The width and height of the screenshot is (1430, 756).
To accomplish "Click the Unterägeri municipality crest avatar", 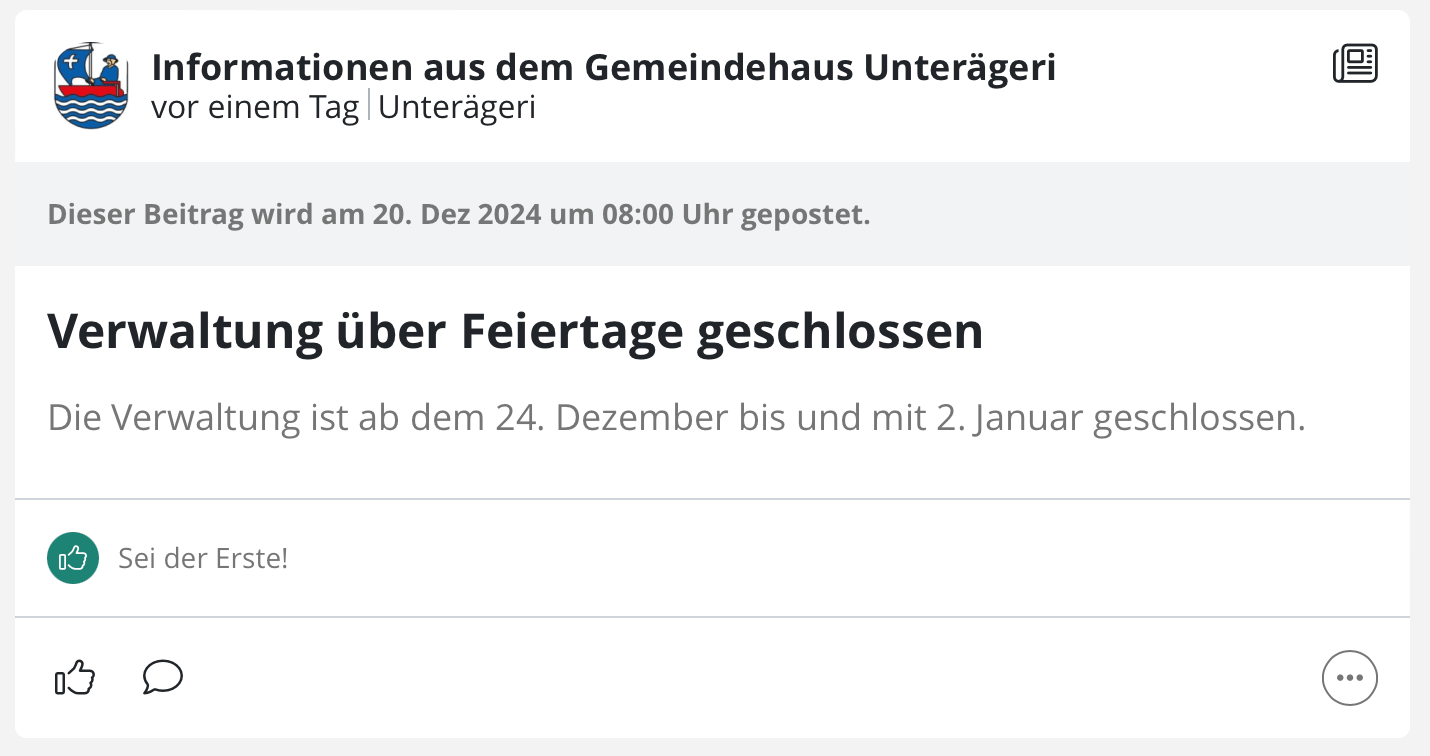I will click(x=91, y=85).
